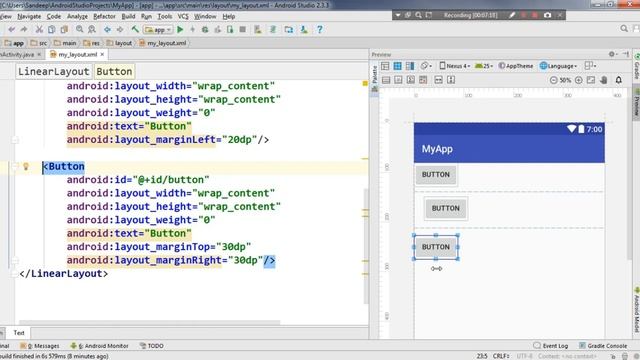Viewport: 640px width, 360px height.
Task: Click the notification bell in Preview
Action: 619,80
